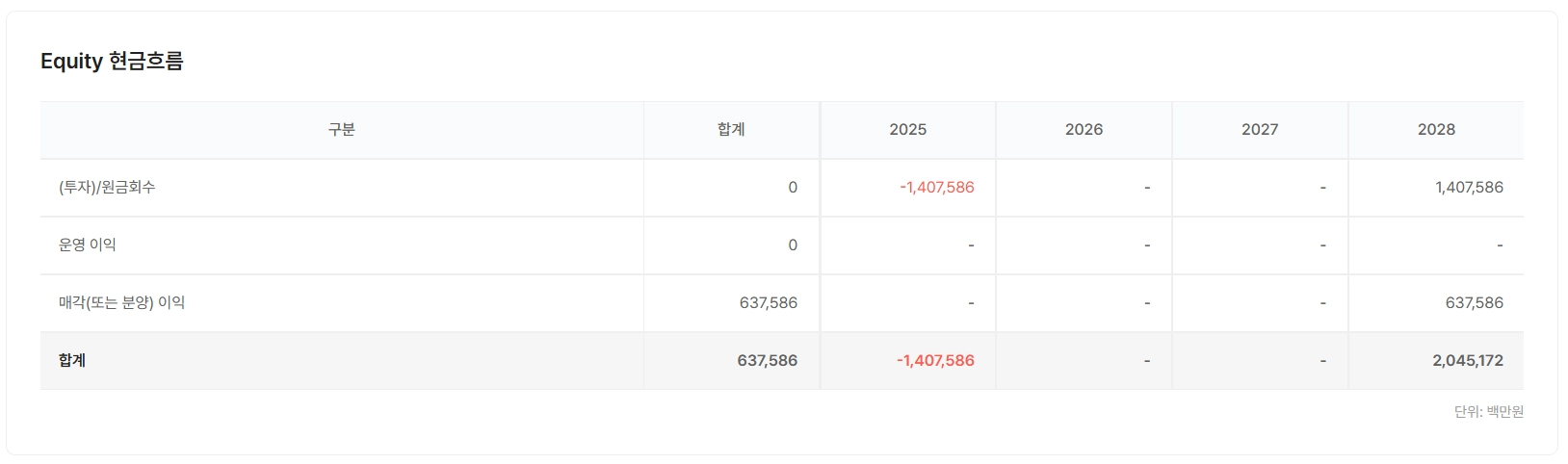The height and width of the screenshot is (464, 1568).
Task: Click red -1,407,586 in total row
Action: [x=935, y=361]
